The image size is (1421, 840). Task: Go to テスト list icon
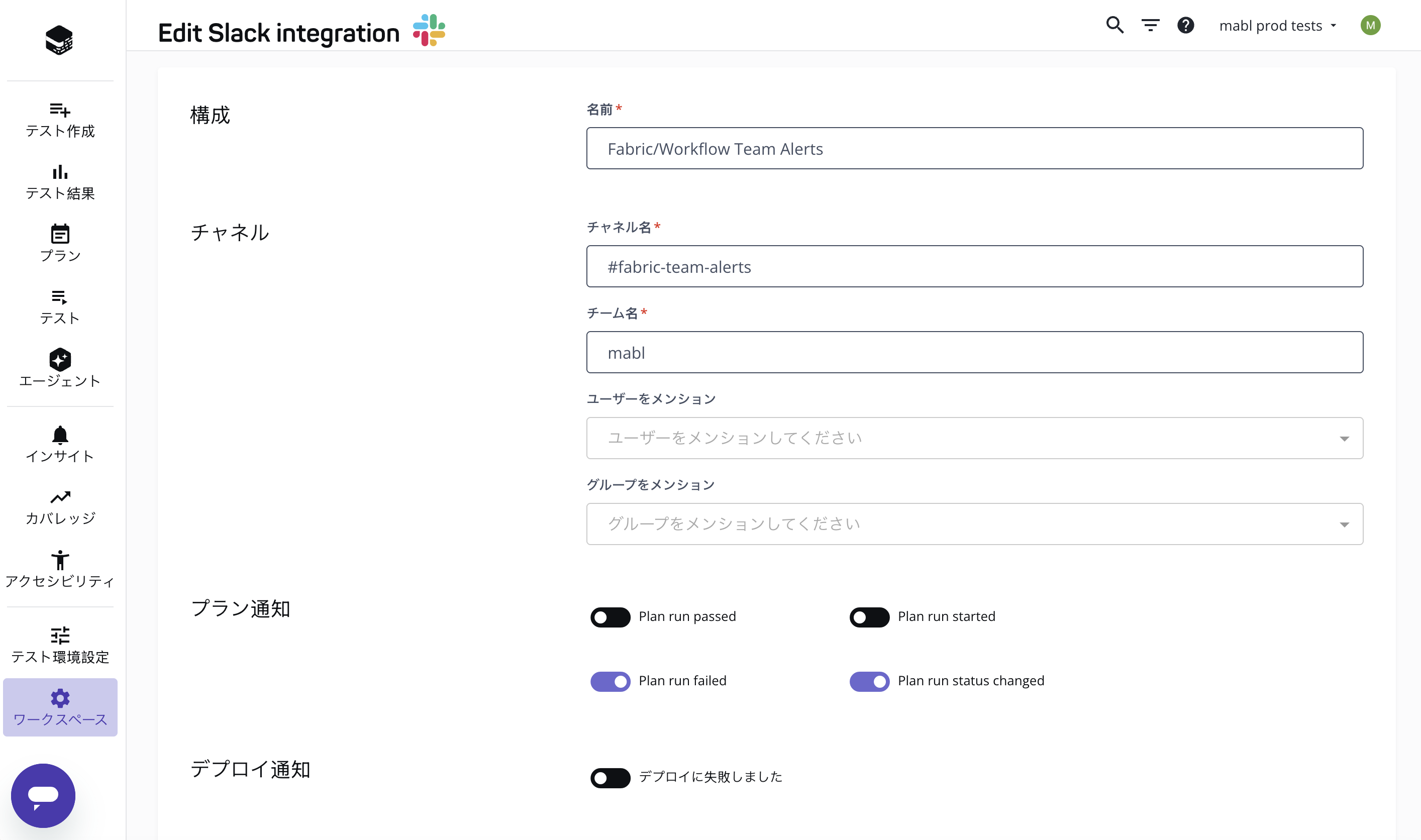59,297
